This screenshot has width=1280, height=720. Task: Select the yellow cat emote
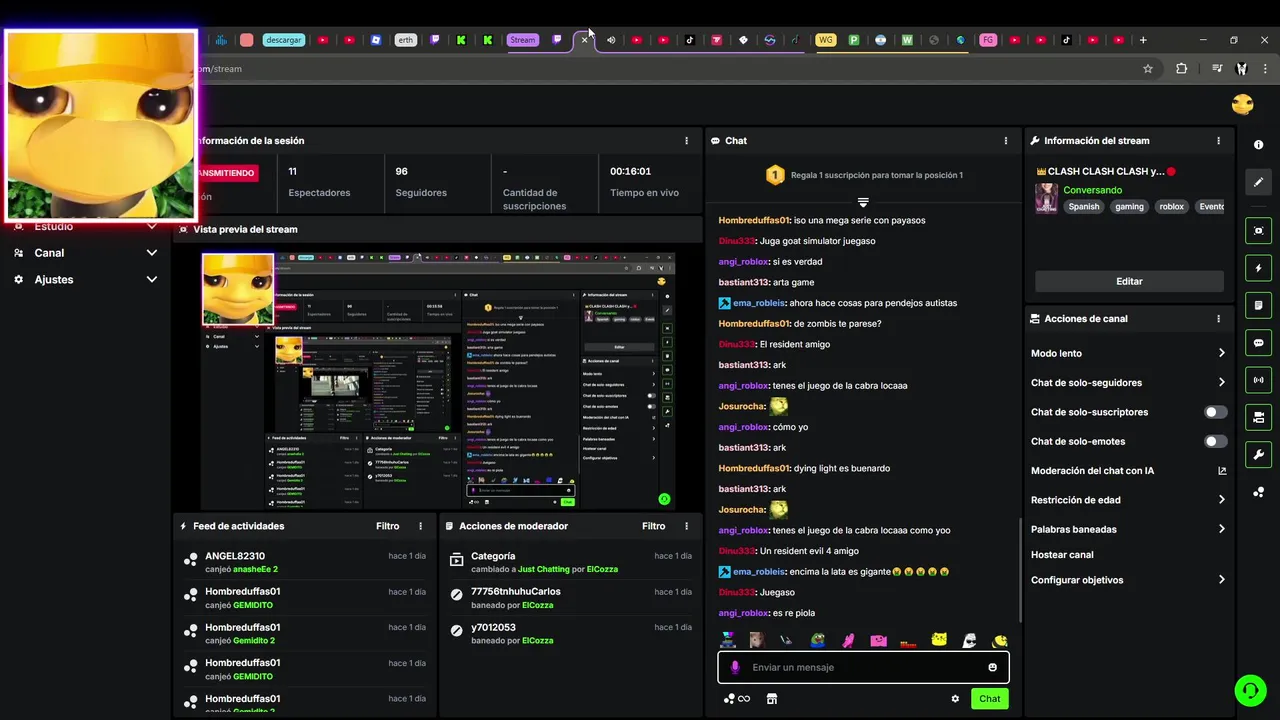point(939,640)
